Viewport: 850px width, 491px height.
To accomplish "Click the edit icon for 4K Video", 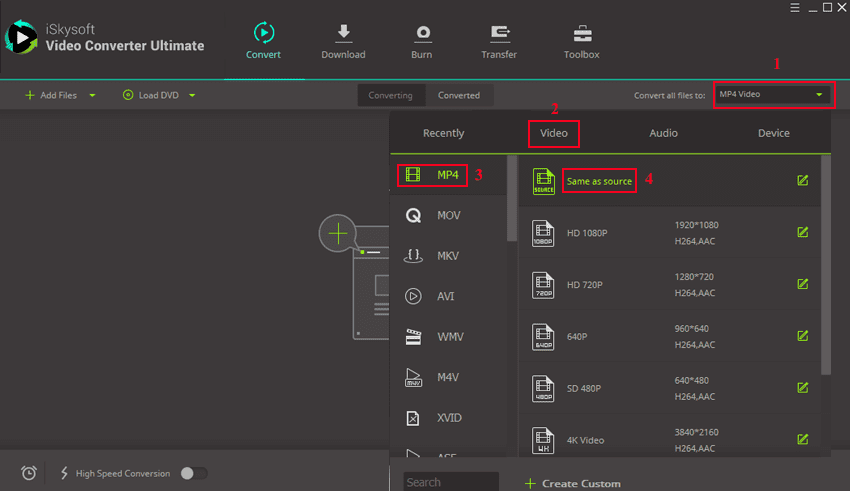I will 802,439.
